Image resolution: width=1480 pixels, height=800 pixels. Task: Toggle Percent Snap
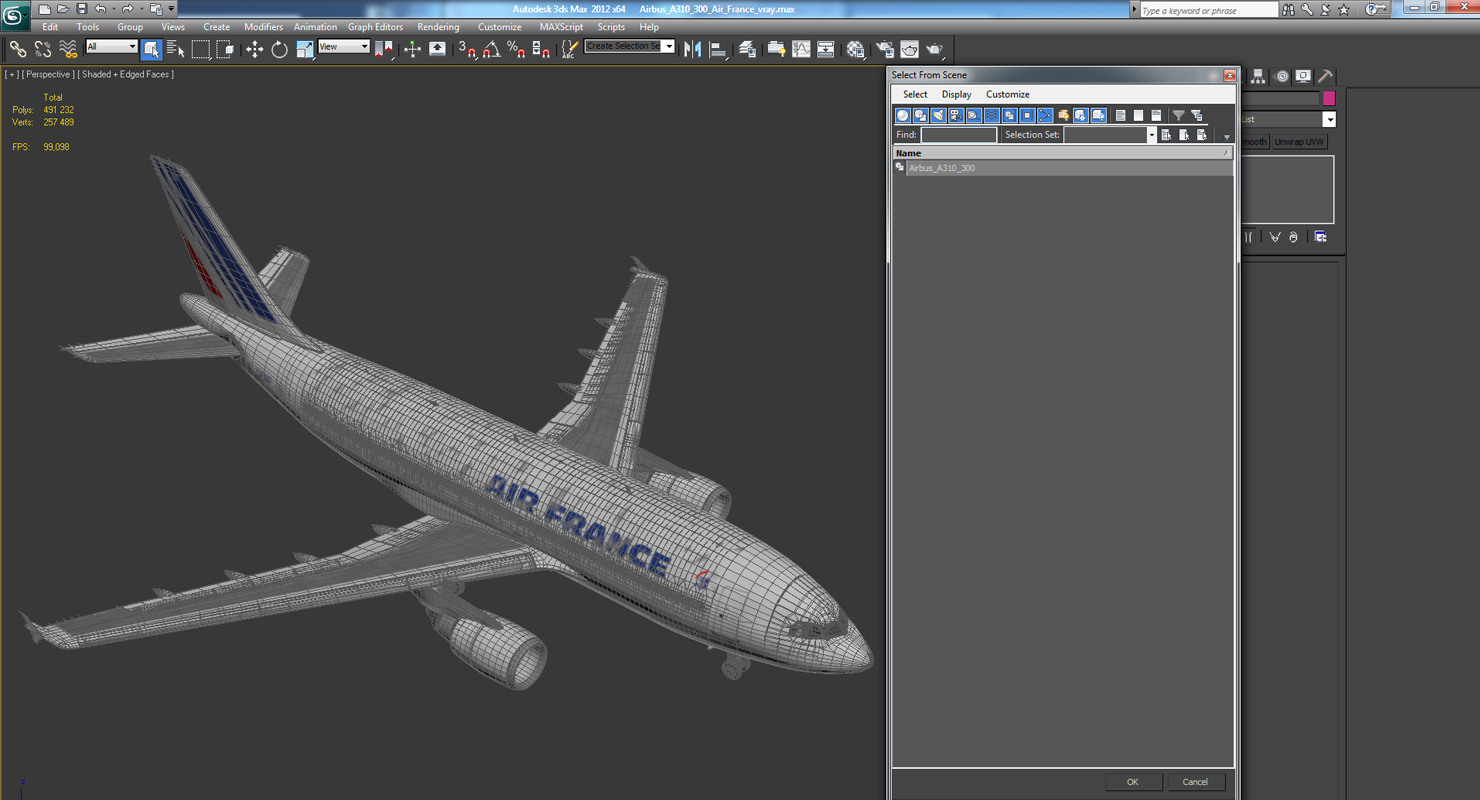click(516, 49)
